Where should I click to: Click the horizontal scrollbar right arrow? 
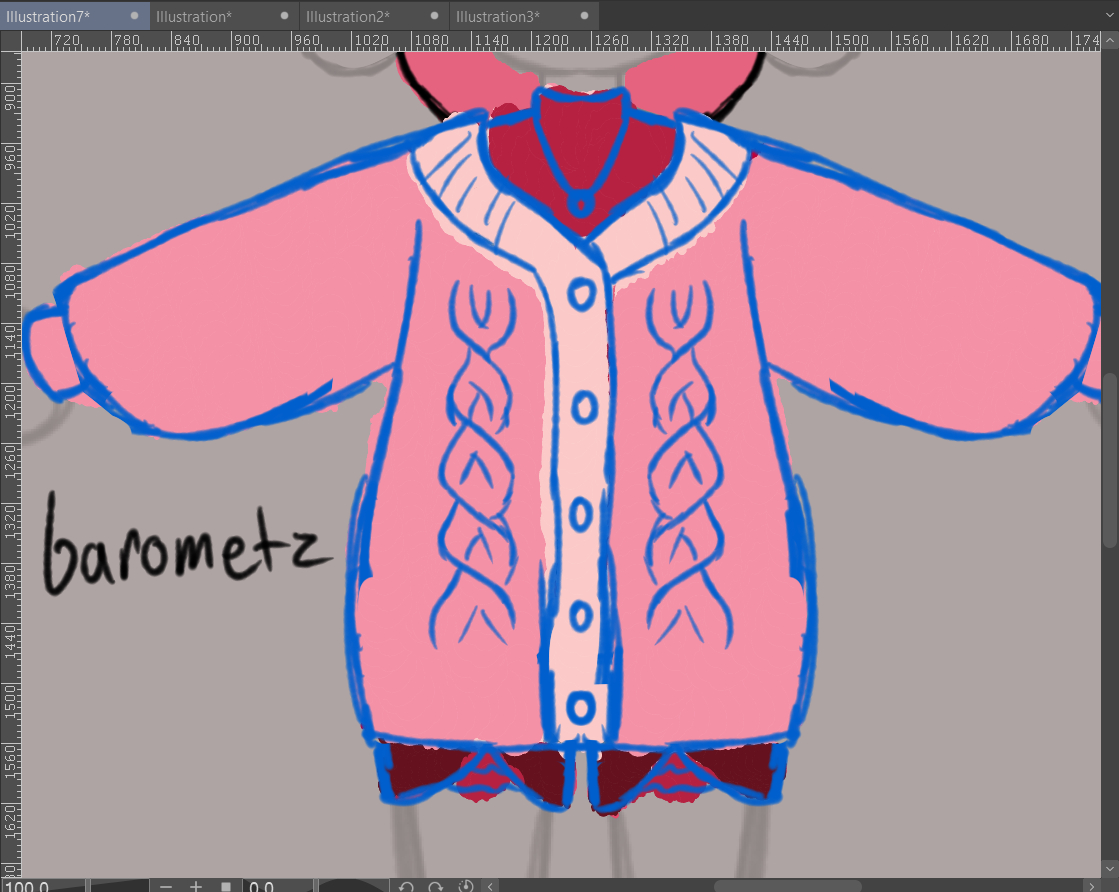coord(1091,886)
